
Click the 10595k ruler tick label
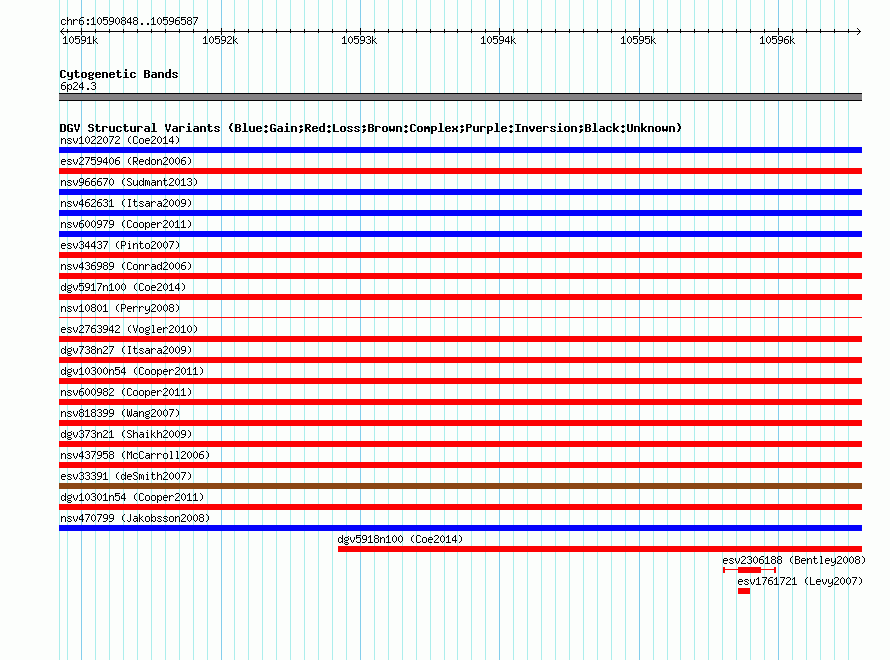click(637, 40)
